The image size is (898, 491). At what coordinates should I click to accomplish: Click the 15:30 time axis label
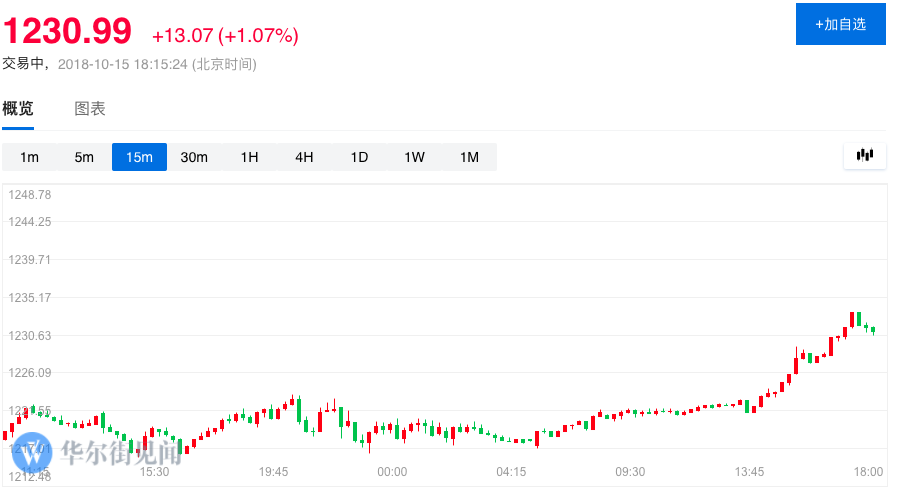(155, 472)
